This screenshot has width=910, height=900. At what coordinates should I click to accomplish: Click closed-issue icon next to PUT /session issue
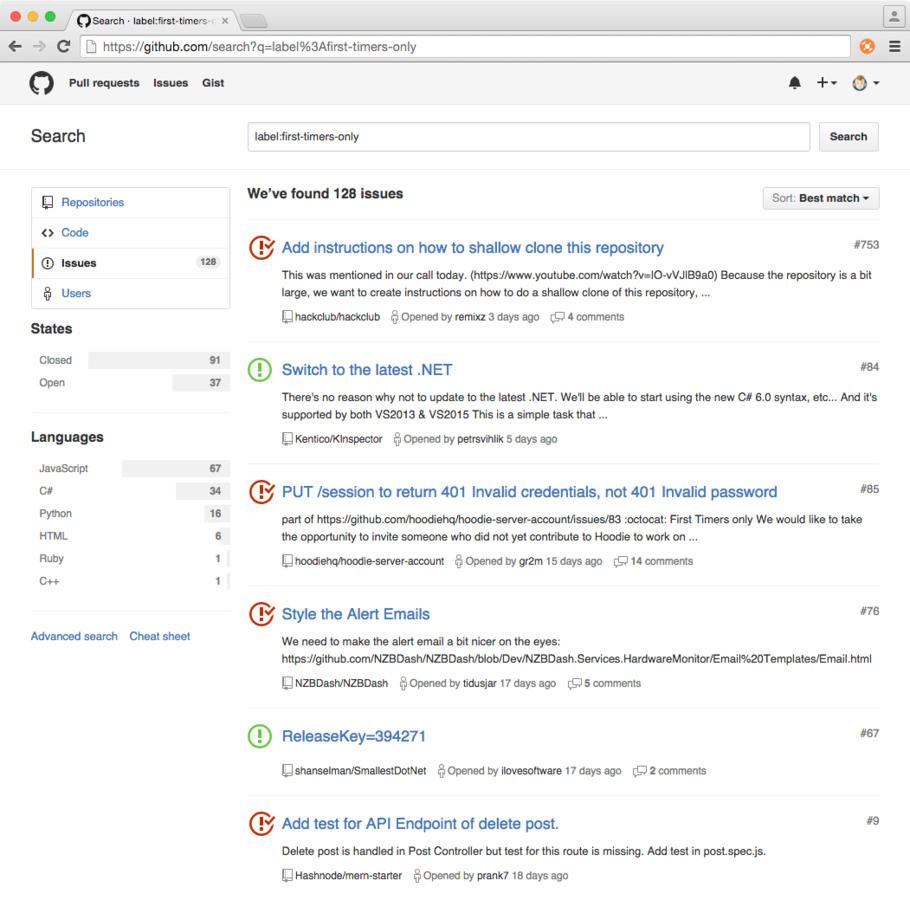262,492
